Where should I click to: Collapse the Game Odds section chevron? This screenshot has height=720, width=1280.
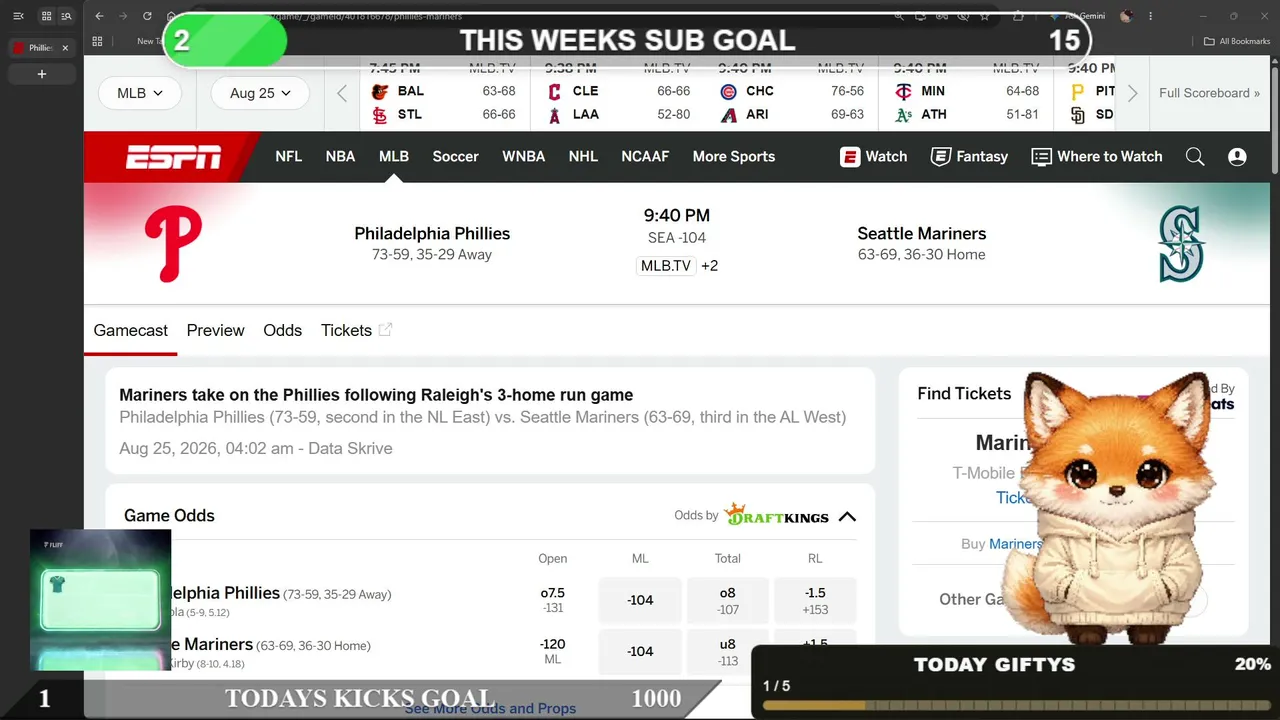coord(847,517)
